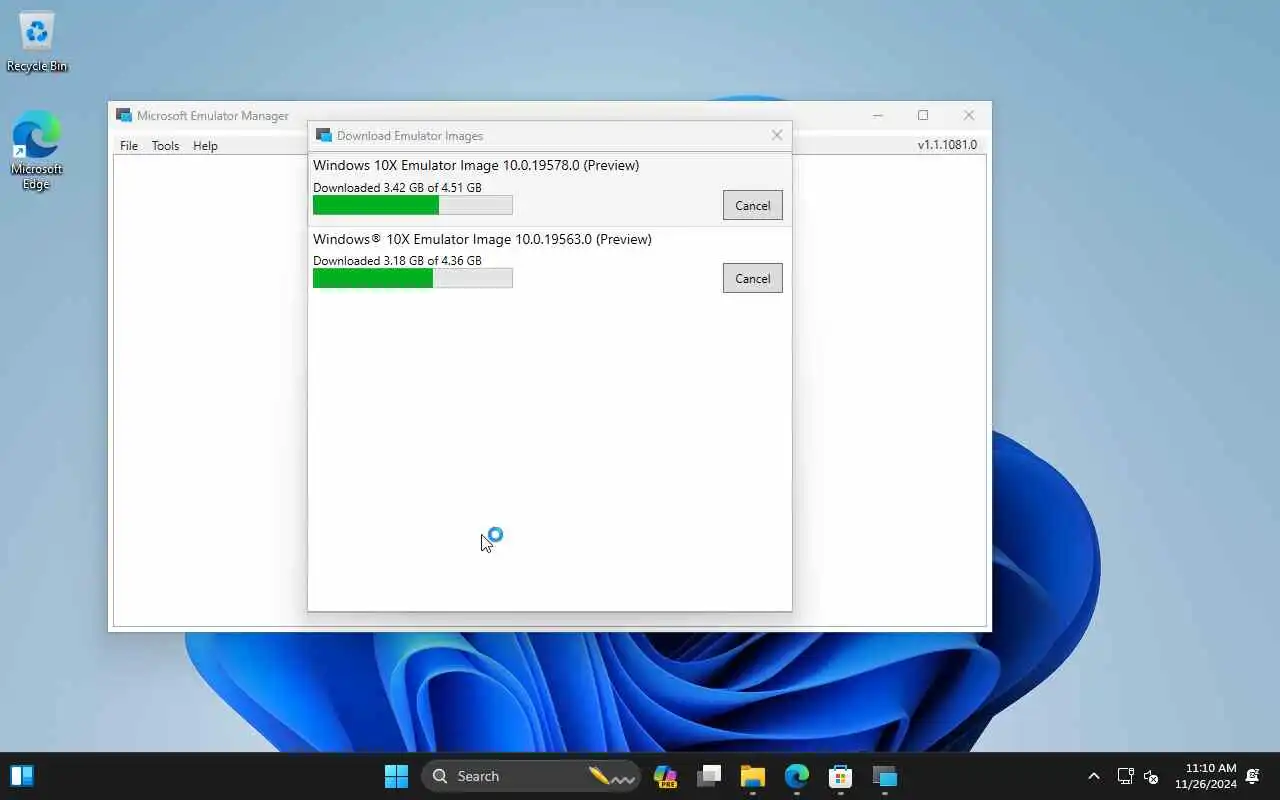Click the muted volume tray icon

click(x=1151, y=776)
